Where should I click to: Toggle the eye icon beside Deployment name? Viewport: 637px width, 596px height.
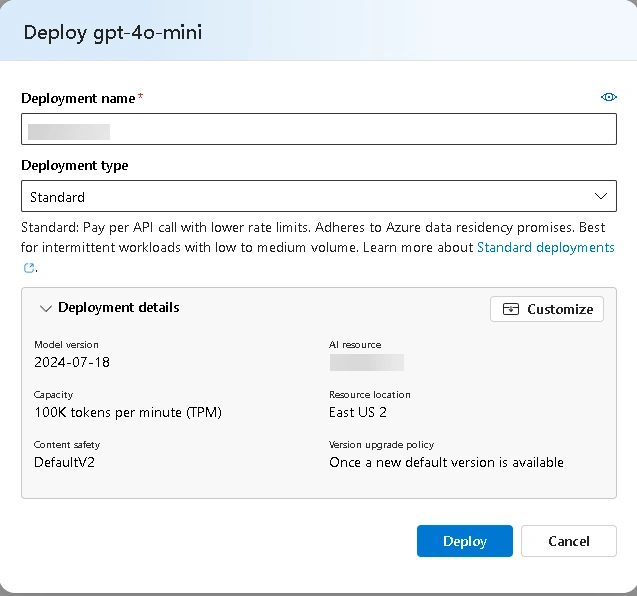tap(609, 97)
